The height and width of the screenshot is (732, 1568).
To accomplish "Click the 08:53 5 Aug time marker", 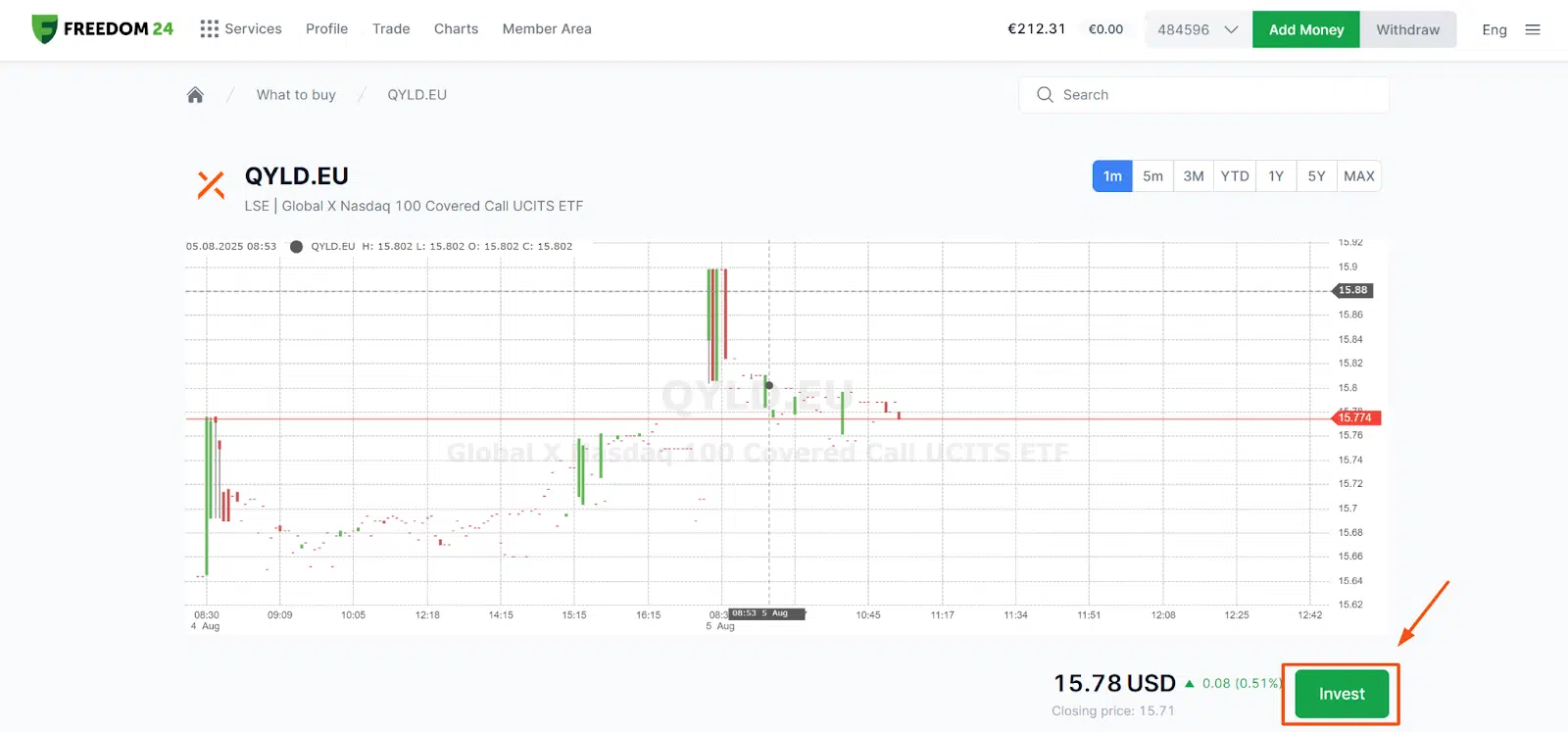I will click(766, 613).
